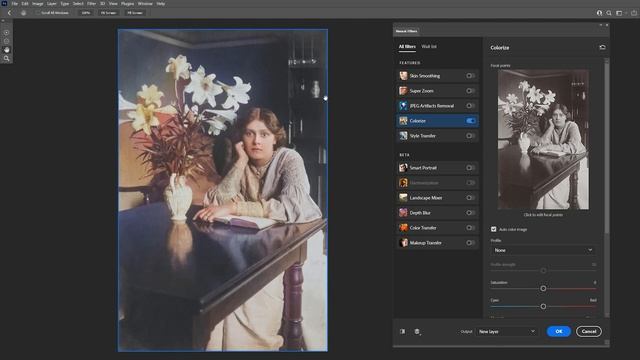Click the JPEG Artifacts Removal filter icon
Viewport: 640px width, 360px height.
point(403,106)
